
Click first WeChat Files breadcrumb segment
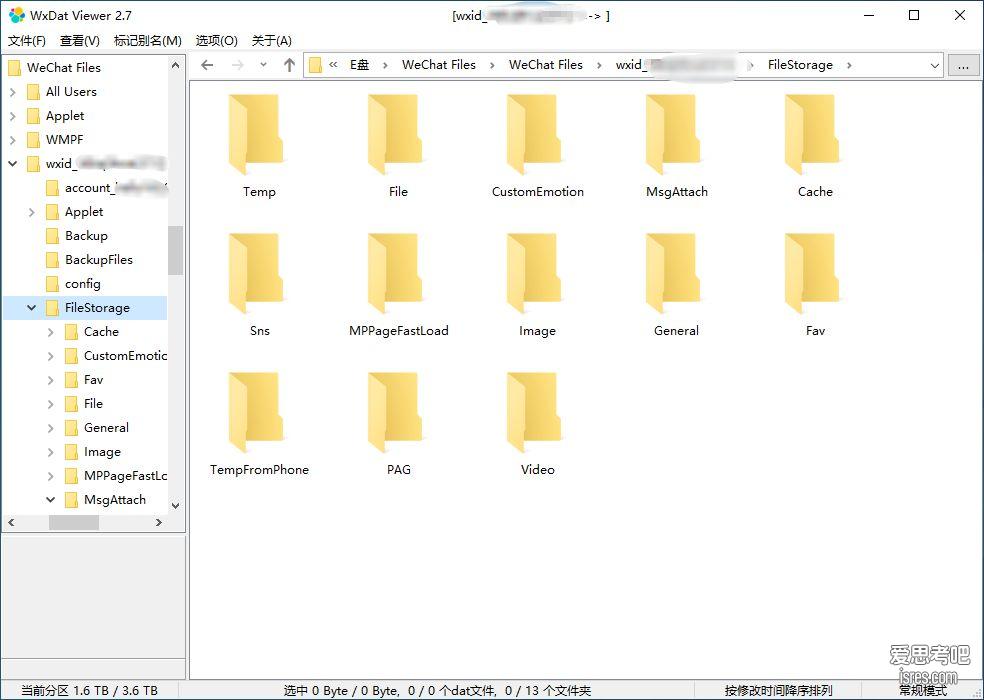pos(439,65)
